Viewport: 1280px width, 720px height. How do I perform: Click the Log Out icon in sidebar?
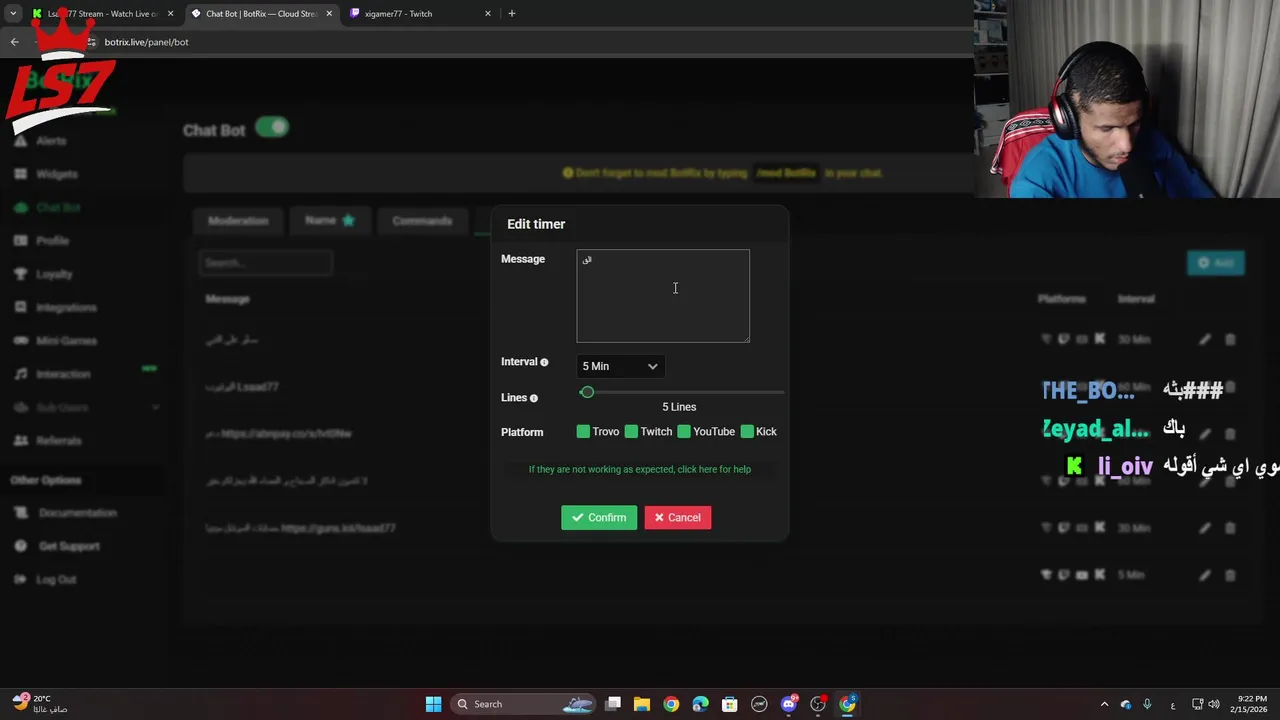(x=20, y=580)
